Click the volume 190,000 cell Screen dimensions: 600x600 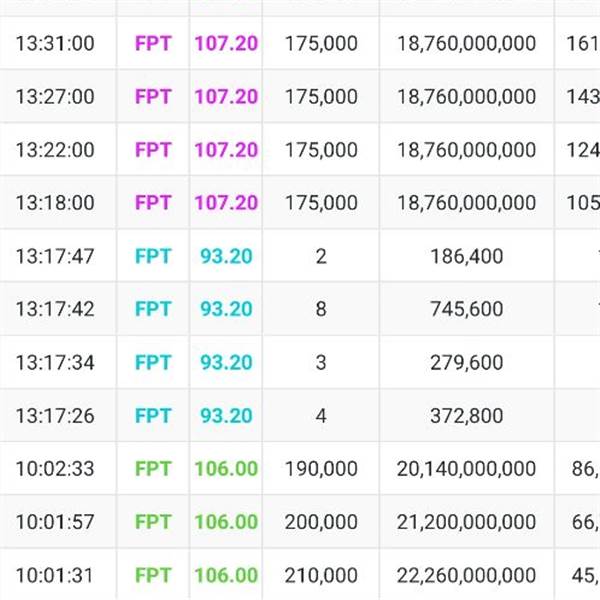pos(321,468)
